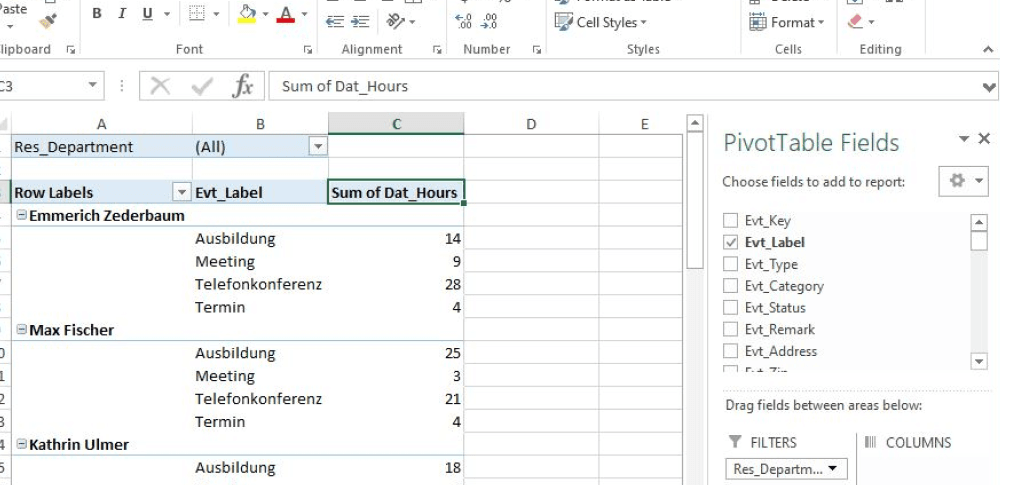Open Clipboard dialog launcher

click(71, 50)
